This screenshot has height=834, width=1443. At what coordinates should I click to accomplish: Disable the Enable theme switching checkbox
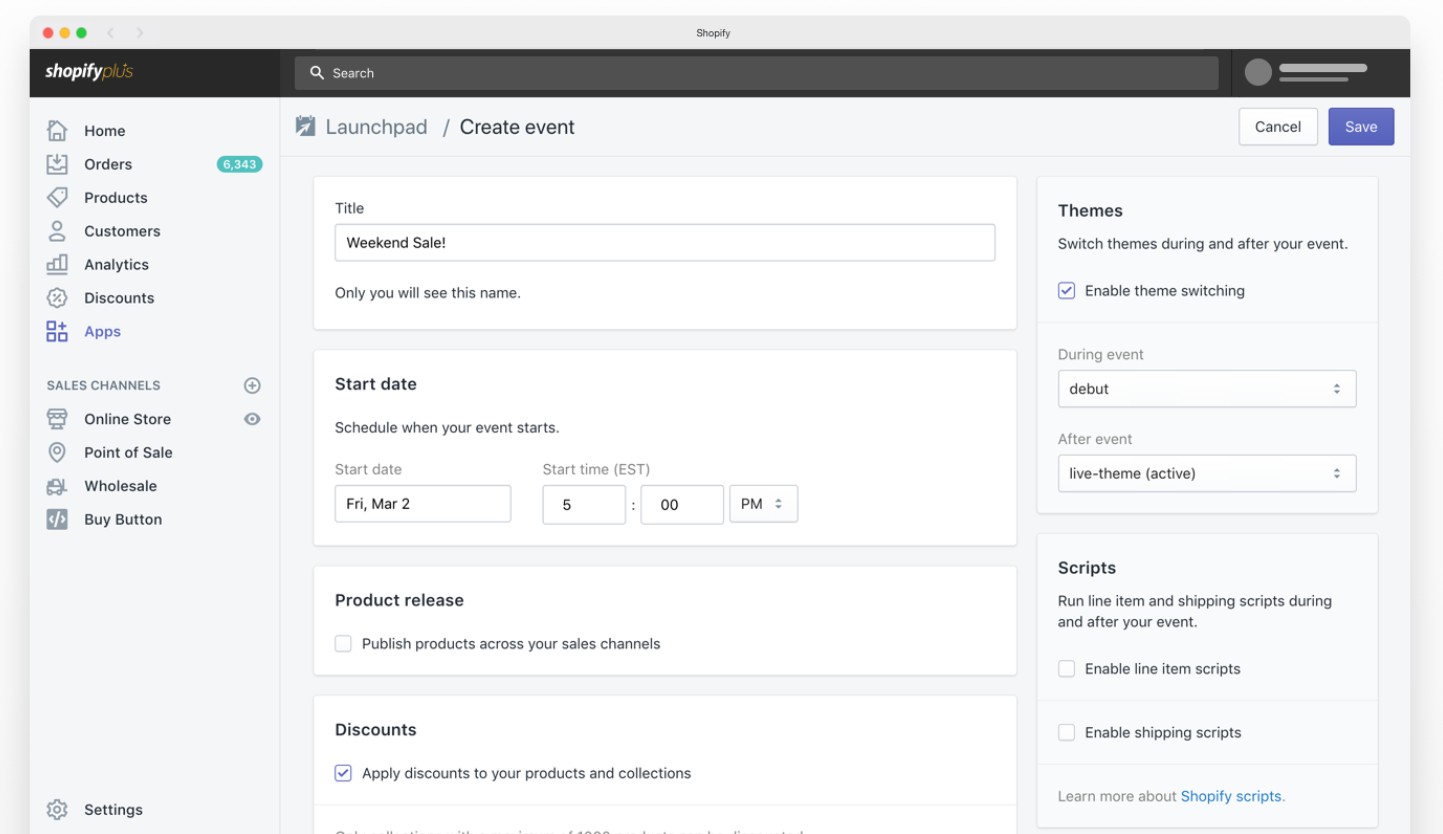(1066, 291)
